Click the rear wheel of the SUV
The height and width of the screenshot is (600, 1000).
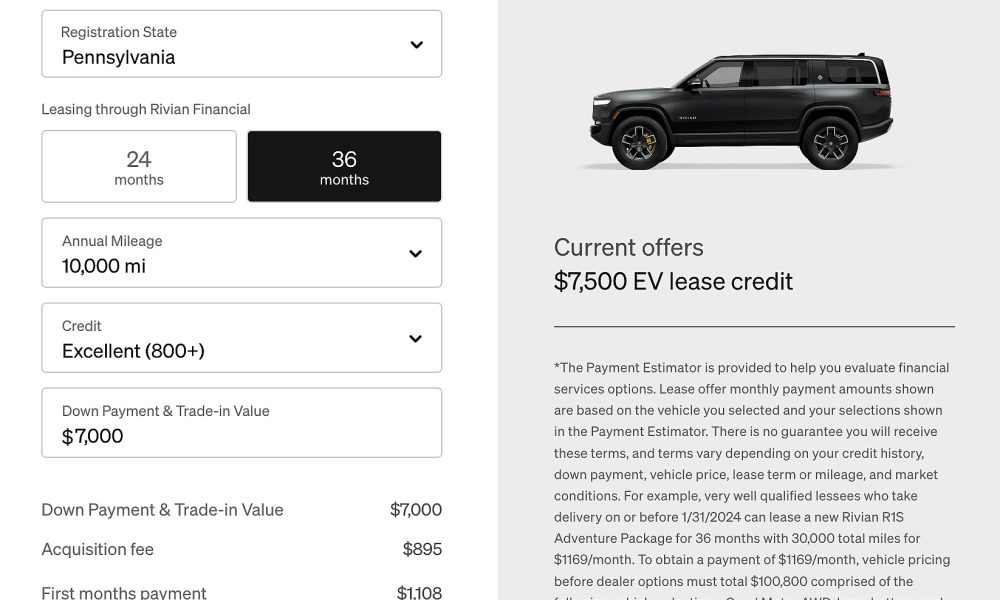[829, 143]
